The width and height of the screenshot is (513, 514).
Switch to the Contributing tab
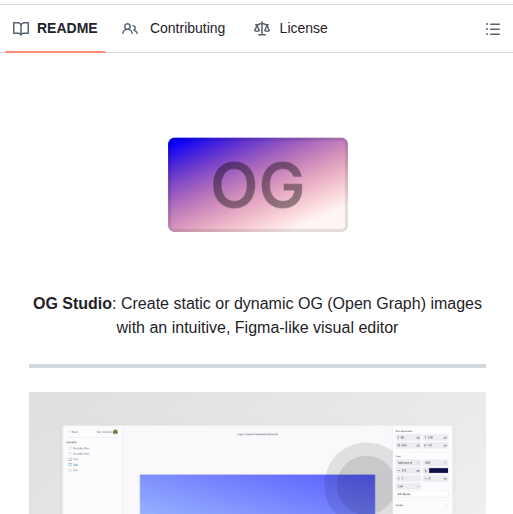[x=174, y=28]
